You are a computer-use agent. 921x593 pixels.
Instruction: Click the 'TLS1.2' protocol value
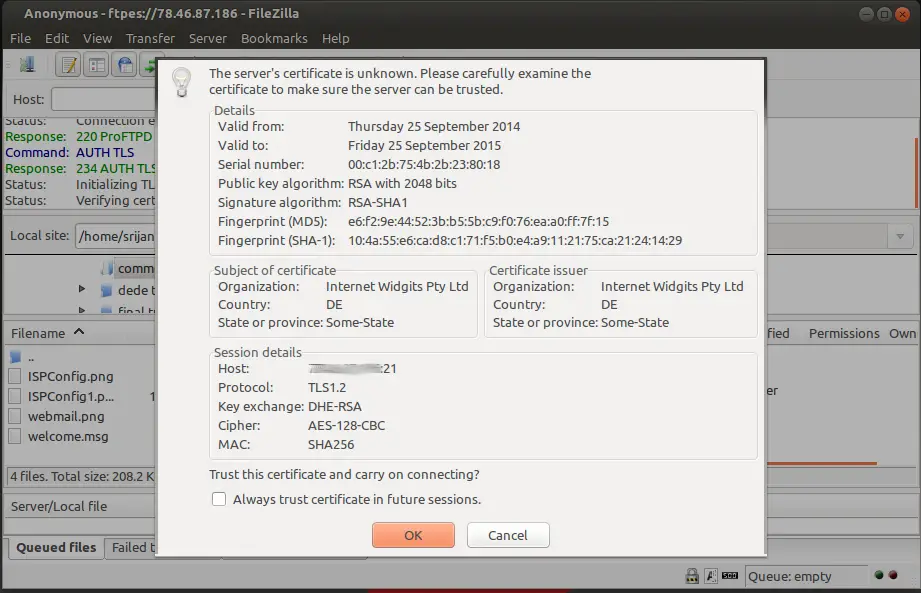(x=327, y=388)
